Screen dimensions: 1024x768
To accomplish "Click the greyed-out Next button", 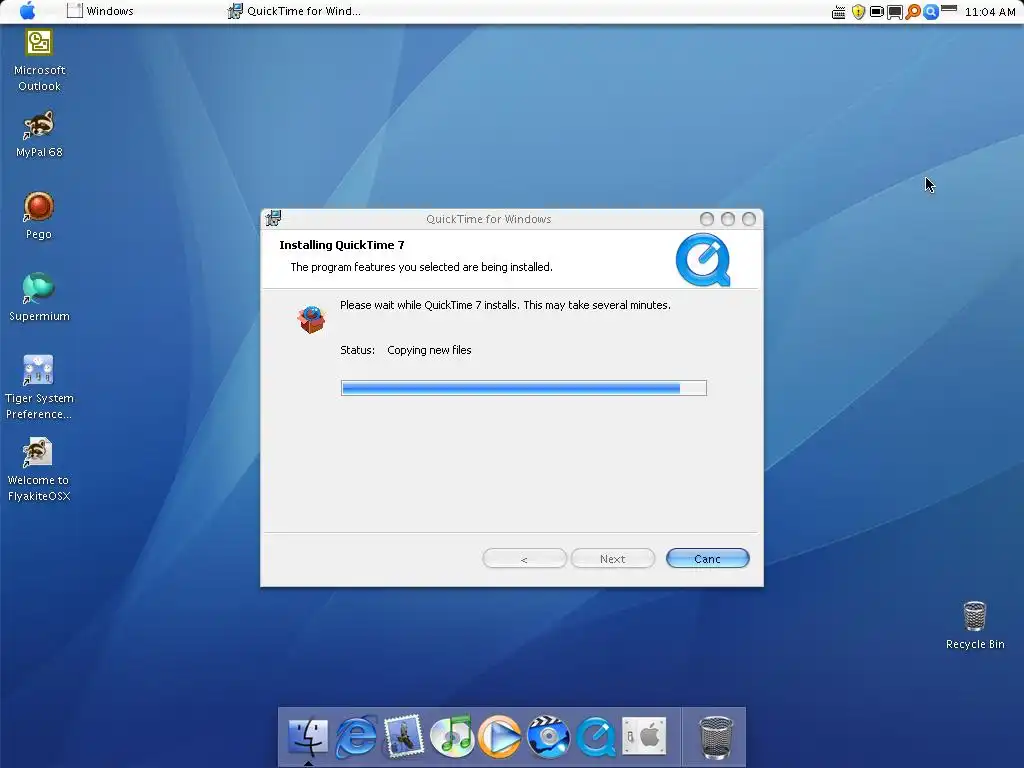I will [613, 558].
